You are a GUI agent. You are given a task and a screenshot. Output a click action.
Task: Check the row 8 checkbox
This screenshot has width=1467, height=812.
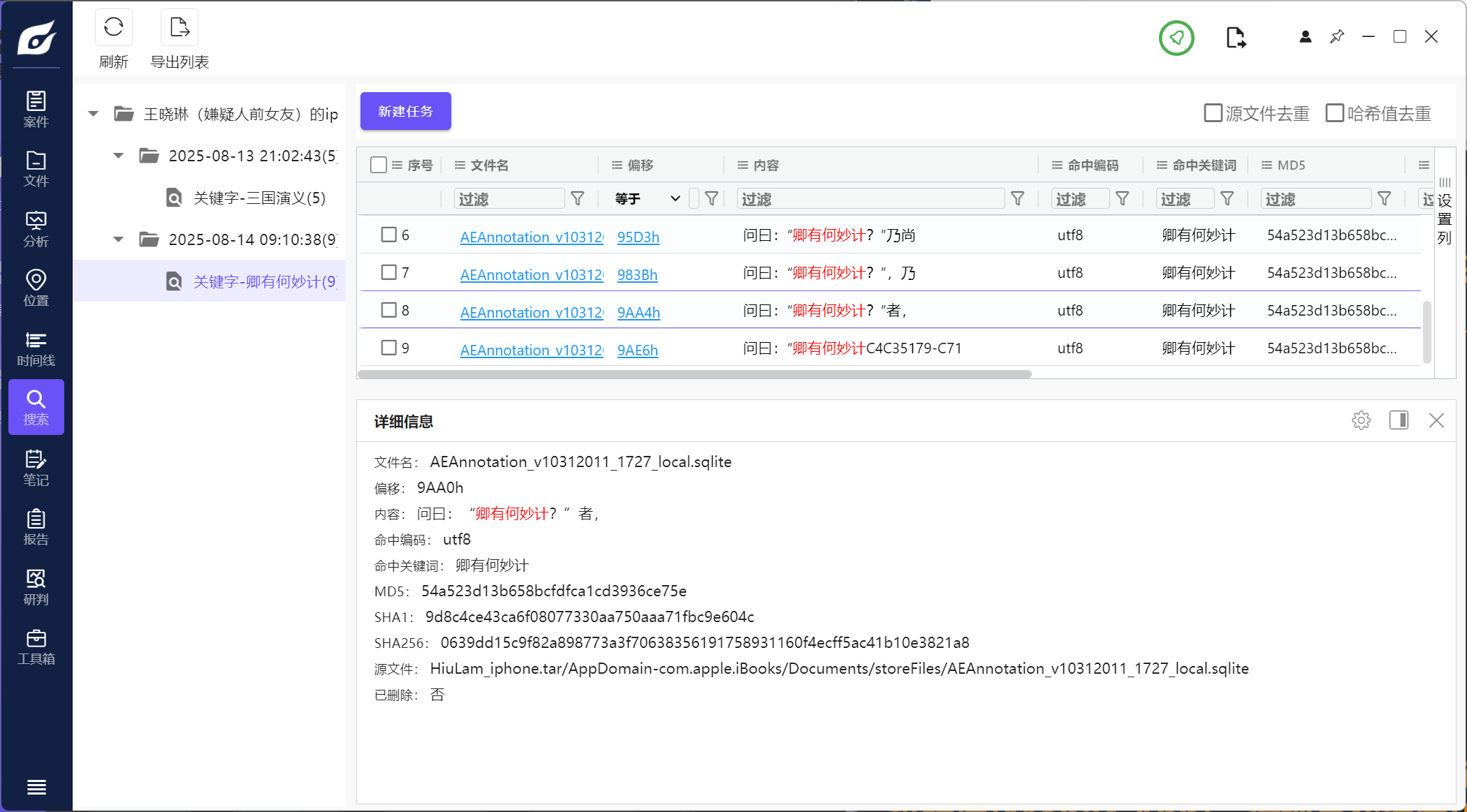pyautogui.click(x=389, y=310)
